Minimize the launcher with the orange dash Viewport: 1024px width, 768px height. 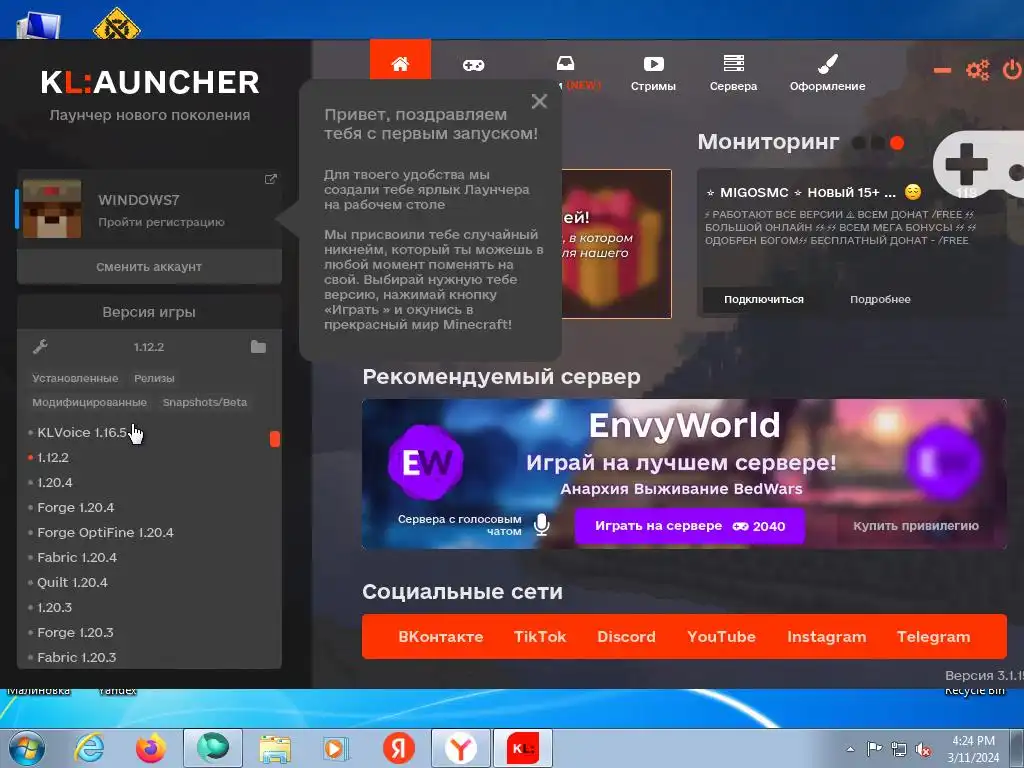coord(942,70)
